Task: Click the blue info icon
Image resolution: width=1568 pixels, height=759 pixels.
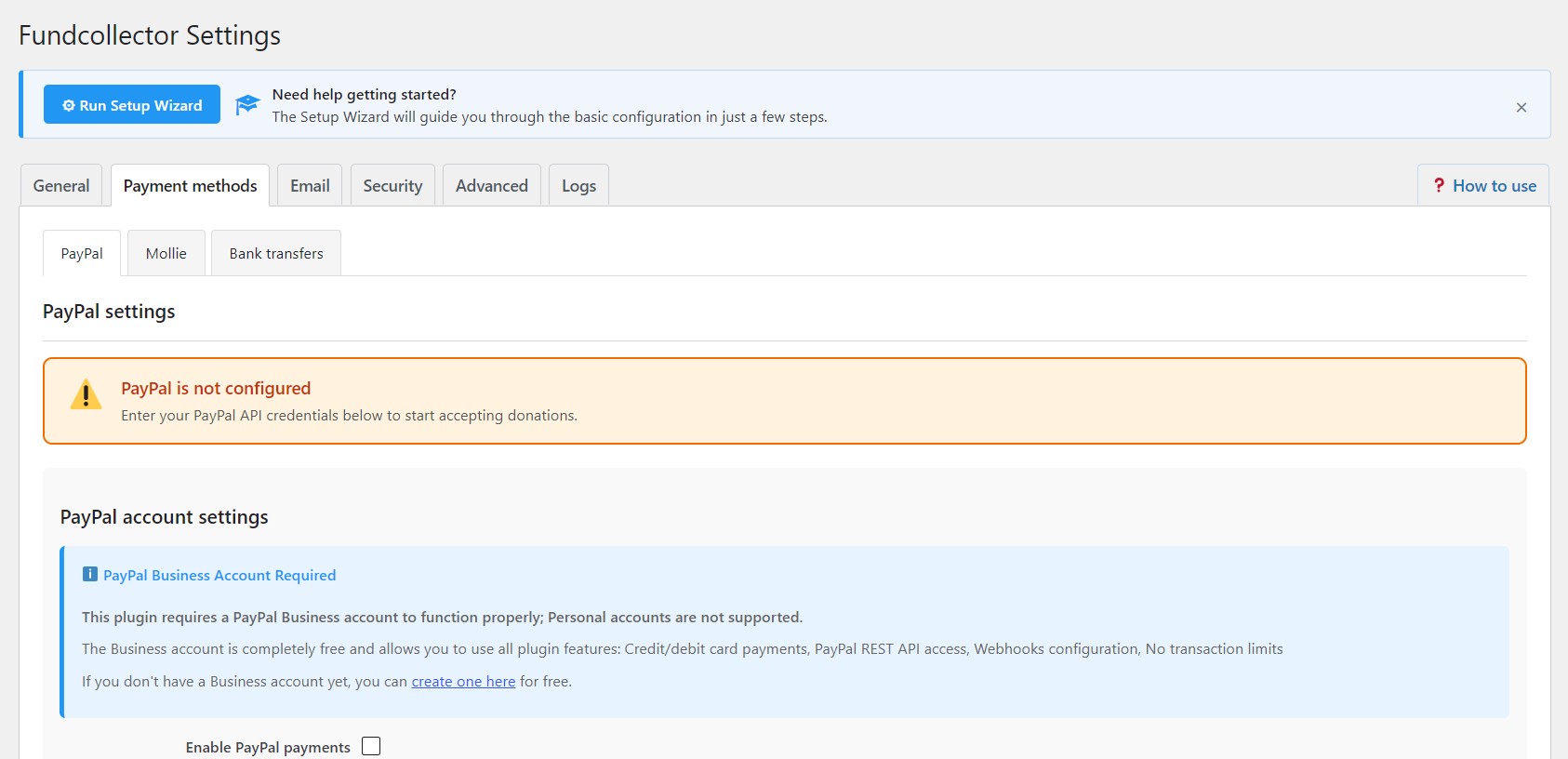Action: pyautogui.click(x=90, y=574)
